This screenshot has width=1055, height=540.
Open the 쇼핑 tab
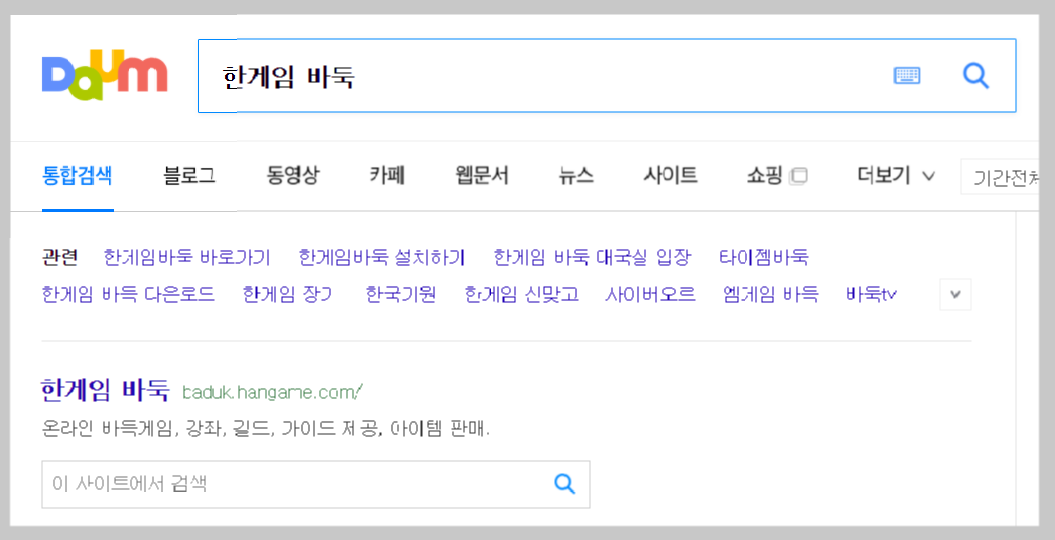(764, 176)
